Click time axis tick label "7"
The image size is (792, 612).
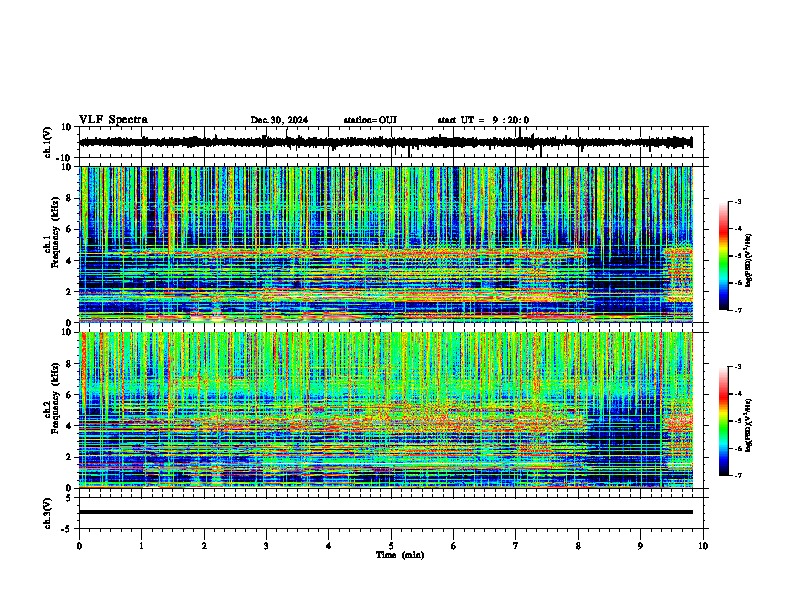516,546
